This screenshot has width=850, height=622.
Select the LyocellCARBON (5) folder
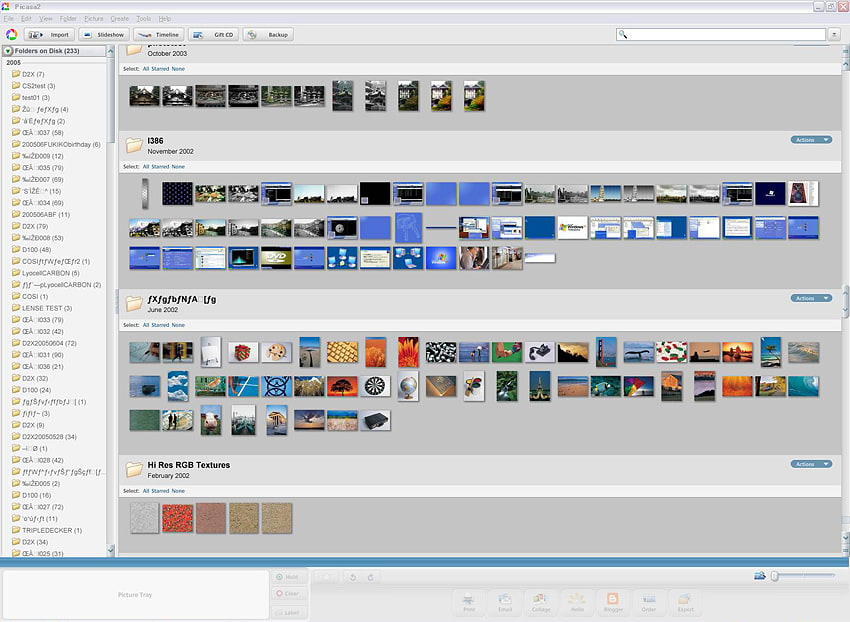[x=46, y=273]
